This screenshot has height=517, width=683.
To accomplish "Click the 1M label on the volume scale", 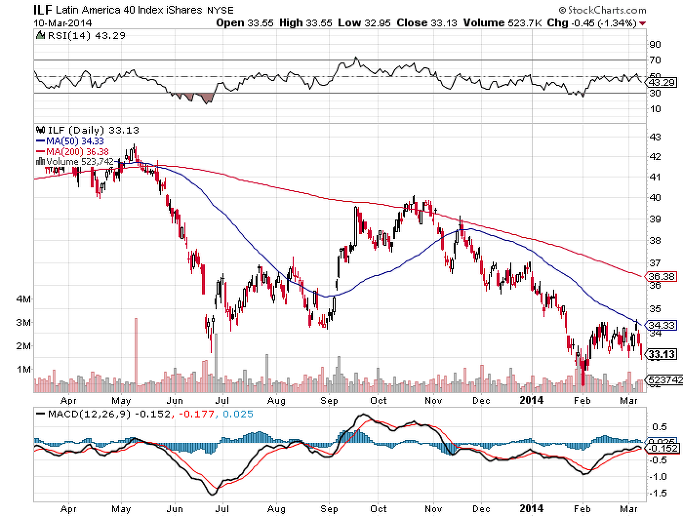I will (x=24, y=369).
